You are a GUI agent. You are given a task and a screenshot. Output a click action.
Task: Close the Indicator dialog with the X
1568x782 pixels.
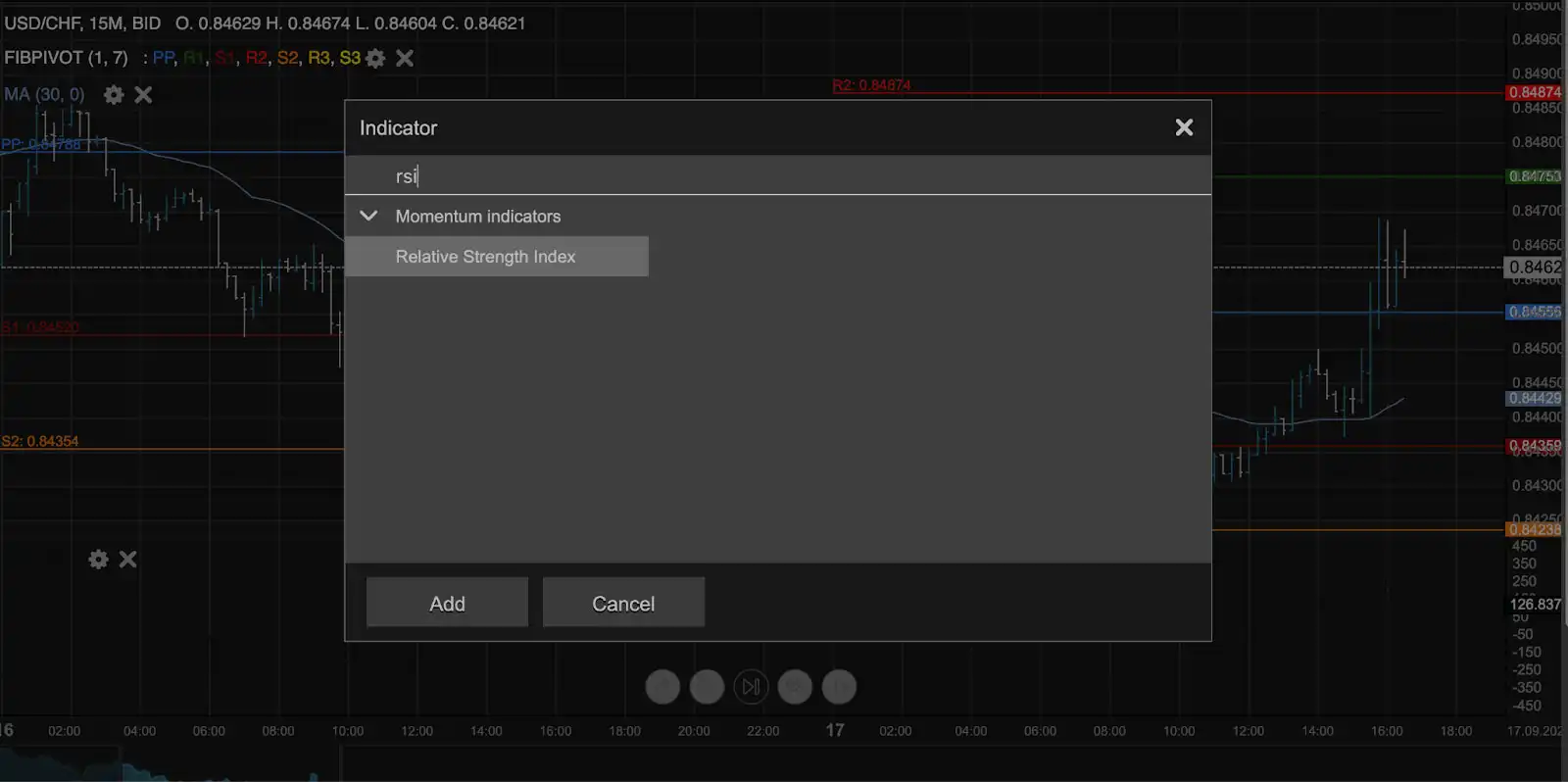point(1184,127)
